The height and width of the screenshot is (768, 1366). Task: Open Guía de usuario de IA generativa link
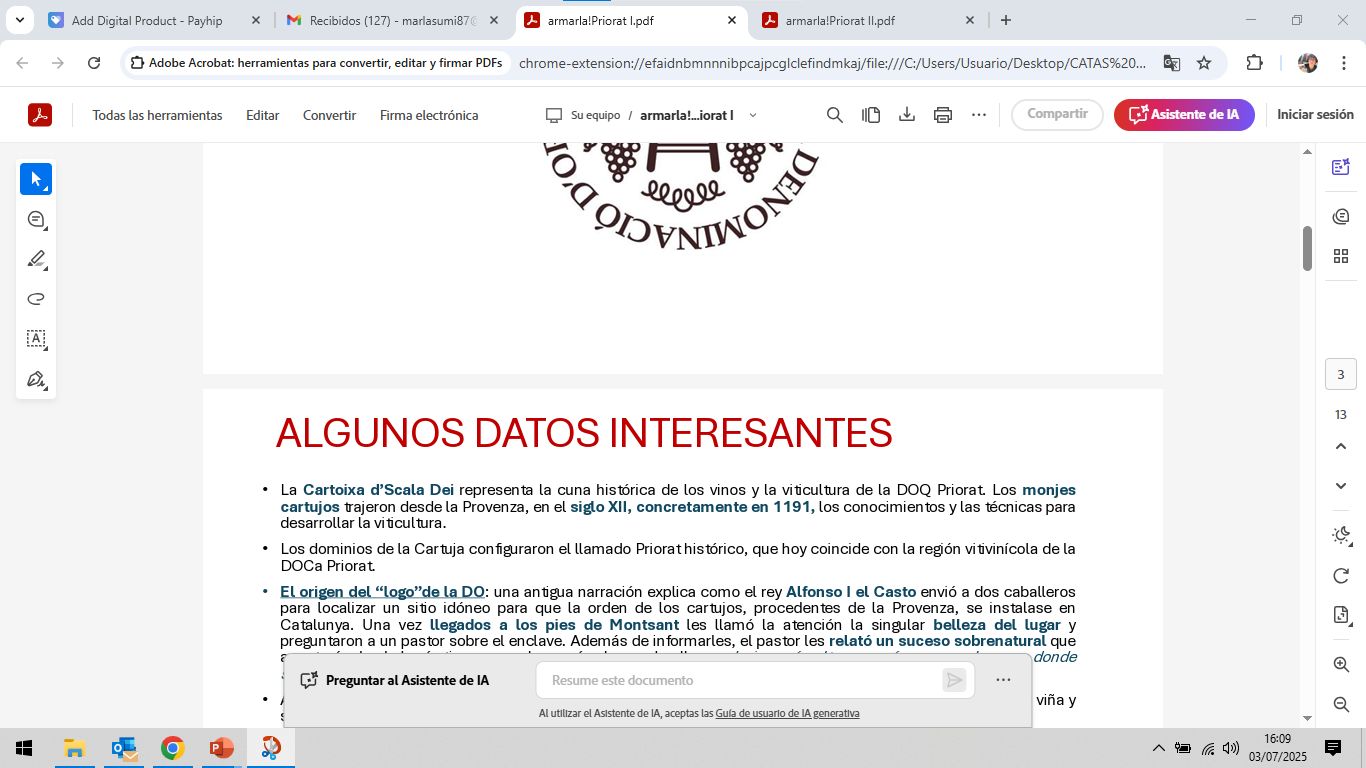pyautogui.click(x=788, y=713)
